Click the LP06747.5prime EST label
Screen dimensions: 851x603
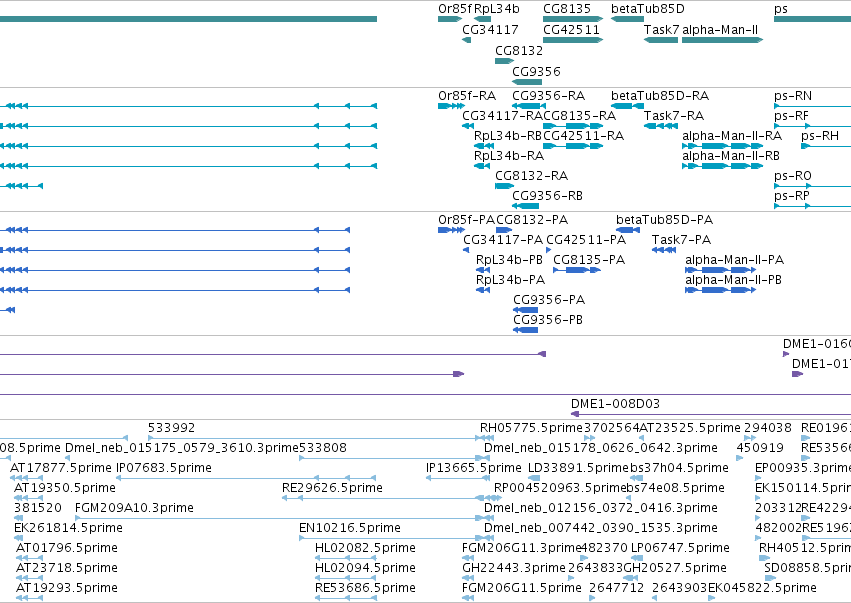680,548
